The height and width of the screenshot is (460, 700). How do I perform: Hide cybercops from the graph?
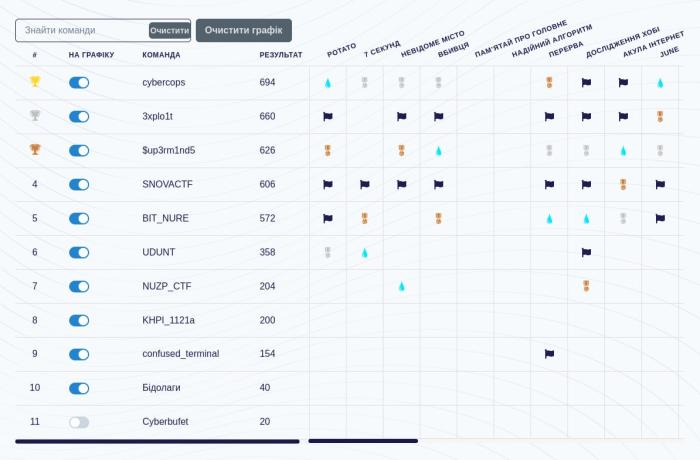coord(79,83)
